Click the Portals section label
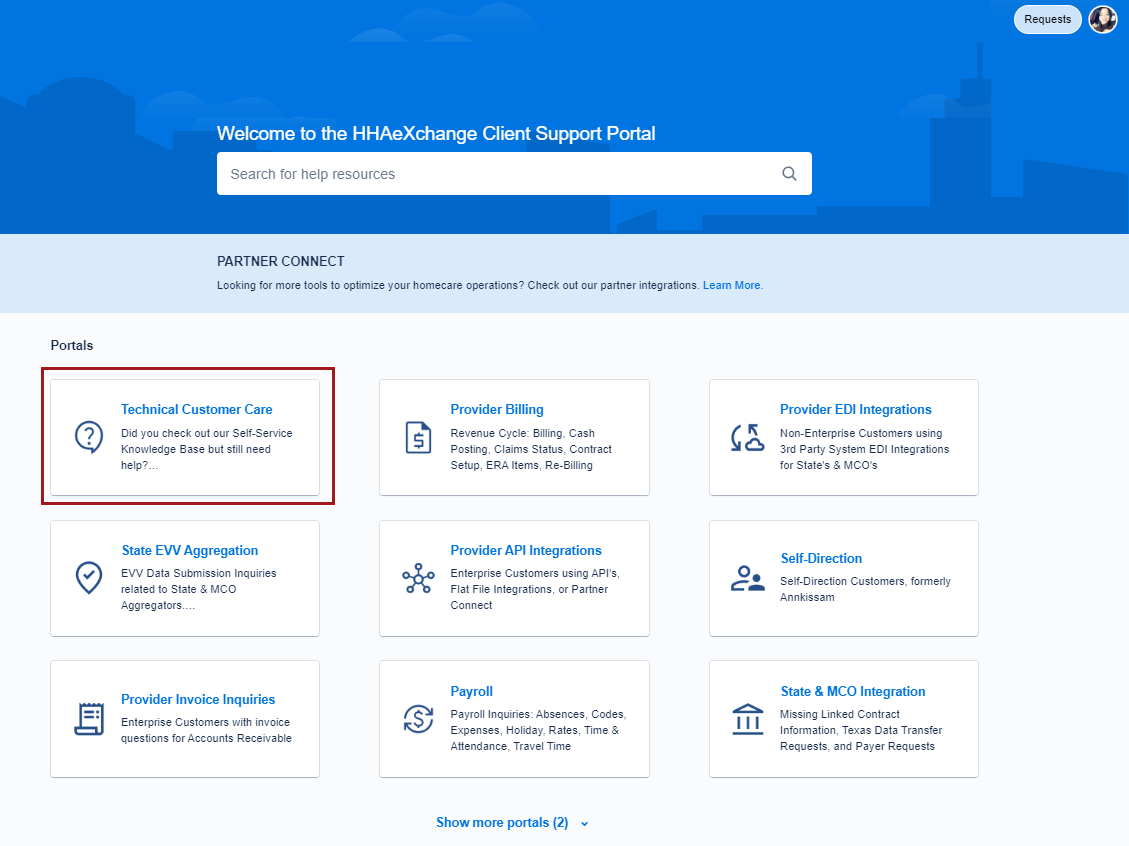Viewport: 1129px width, 846px height. coord(72,346)
